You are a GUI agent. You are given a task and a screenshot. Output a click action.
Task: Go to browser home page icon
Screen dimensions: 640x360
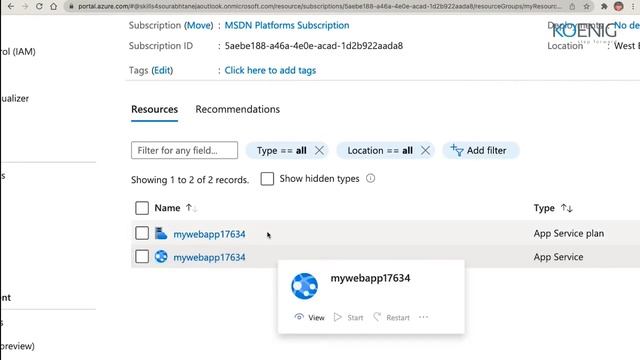[53, 7]
